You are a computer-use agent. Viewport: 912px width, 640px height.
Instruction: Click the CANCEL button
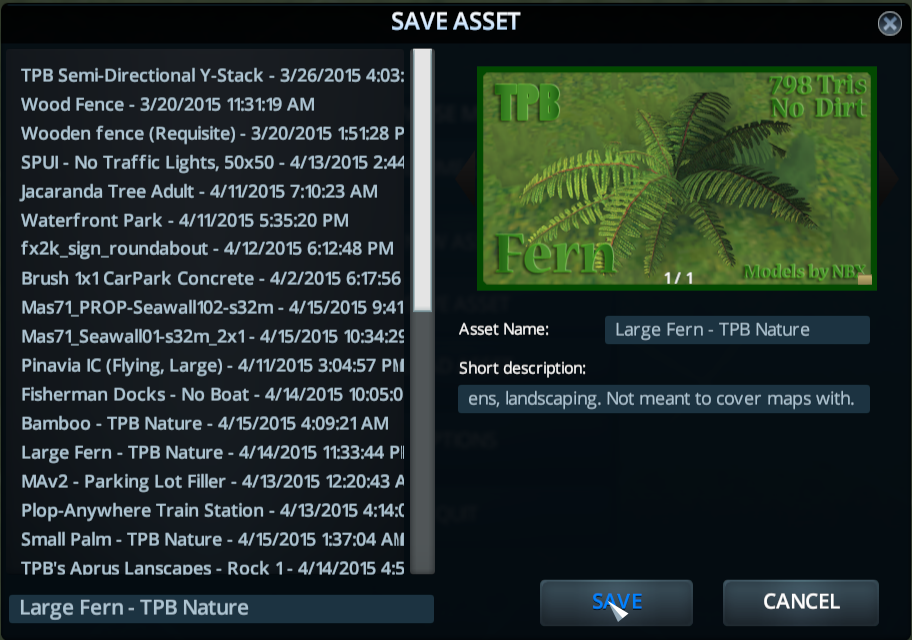pos(801,602)
